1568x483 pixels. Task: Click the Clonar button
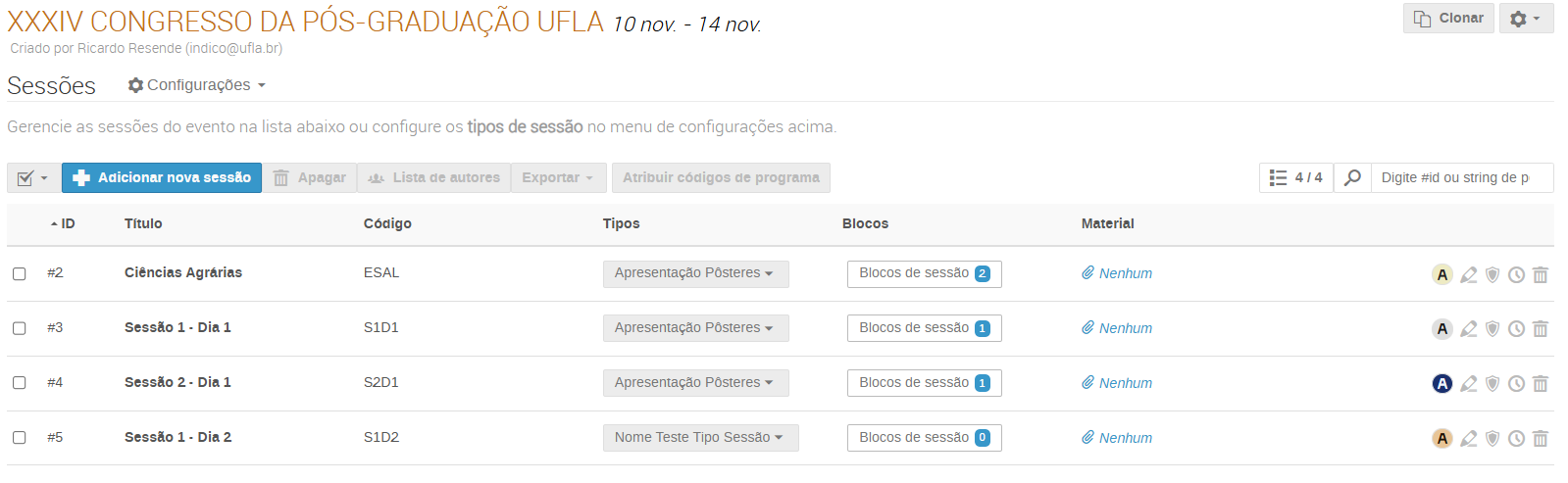(x=1448, y=19)
